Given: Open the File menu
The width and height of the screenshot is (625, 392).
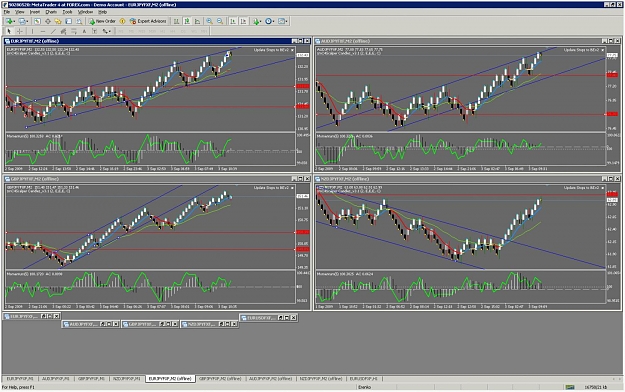Looking at the screenshot, I should [x=7, y=12].
